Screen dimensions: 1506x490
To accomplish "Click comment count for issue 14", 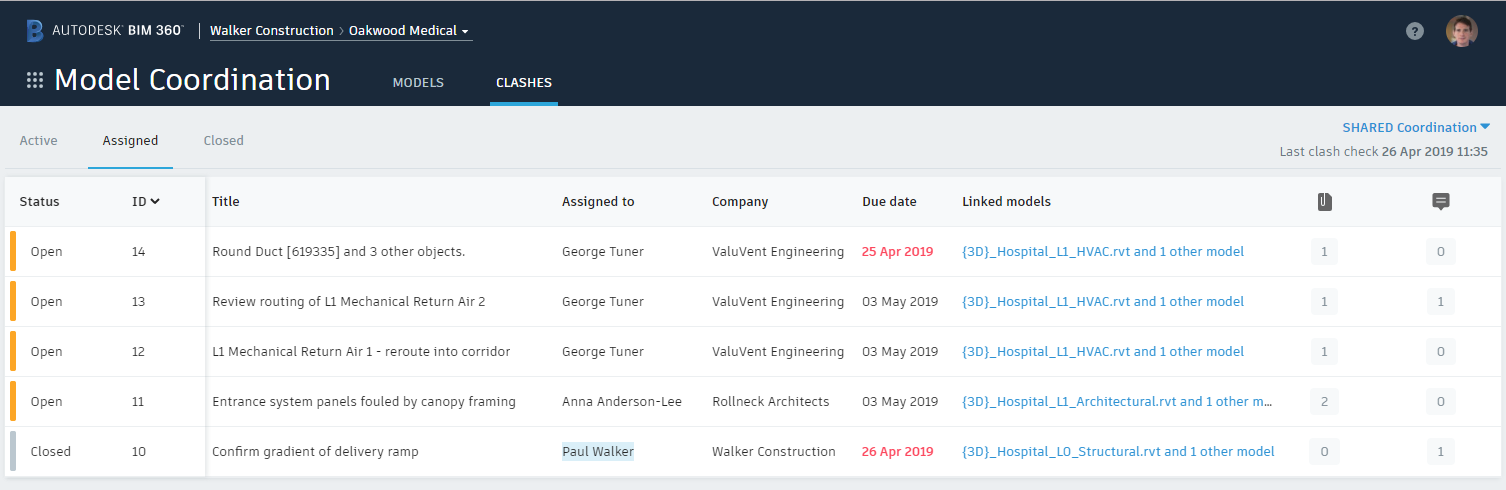I will (1441, 252).
